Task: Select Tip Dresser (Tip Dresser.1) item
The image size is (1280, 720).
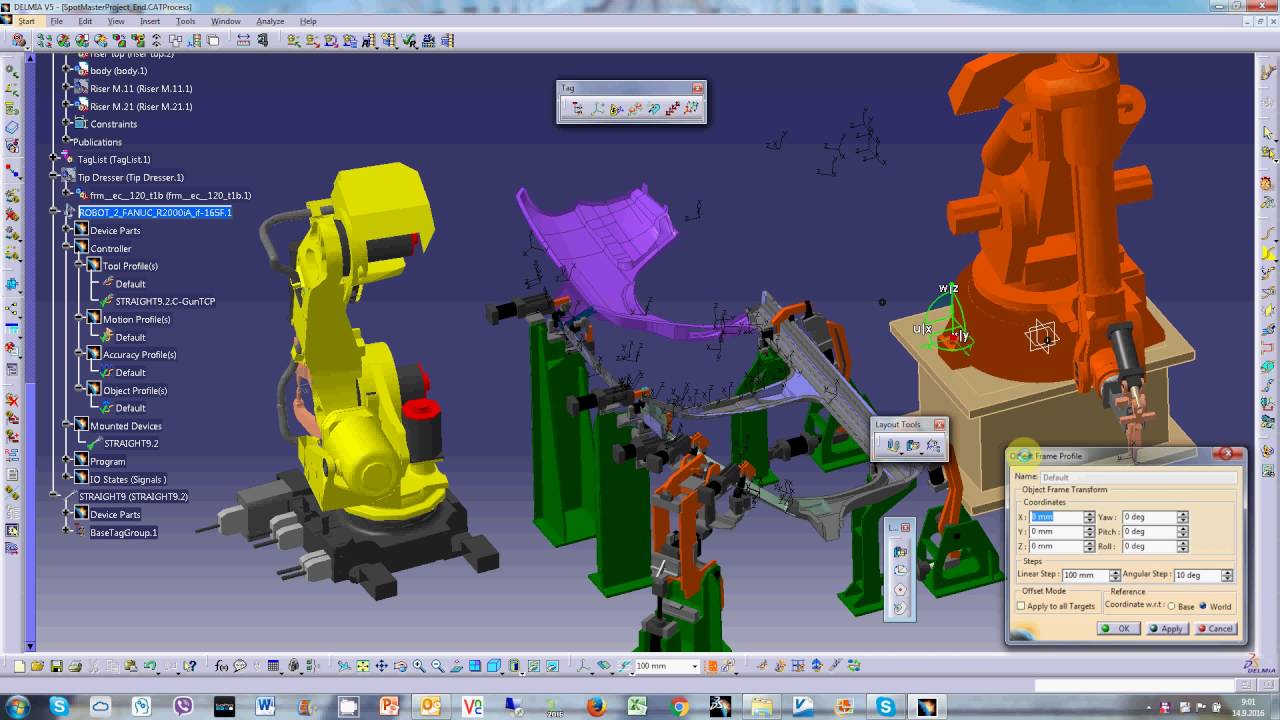Action: pyautogui.click(x=131, y=177)
